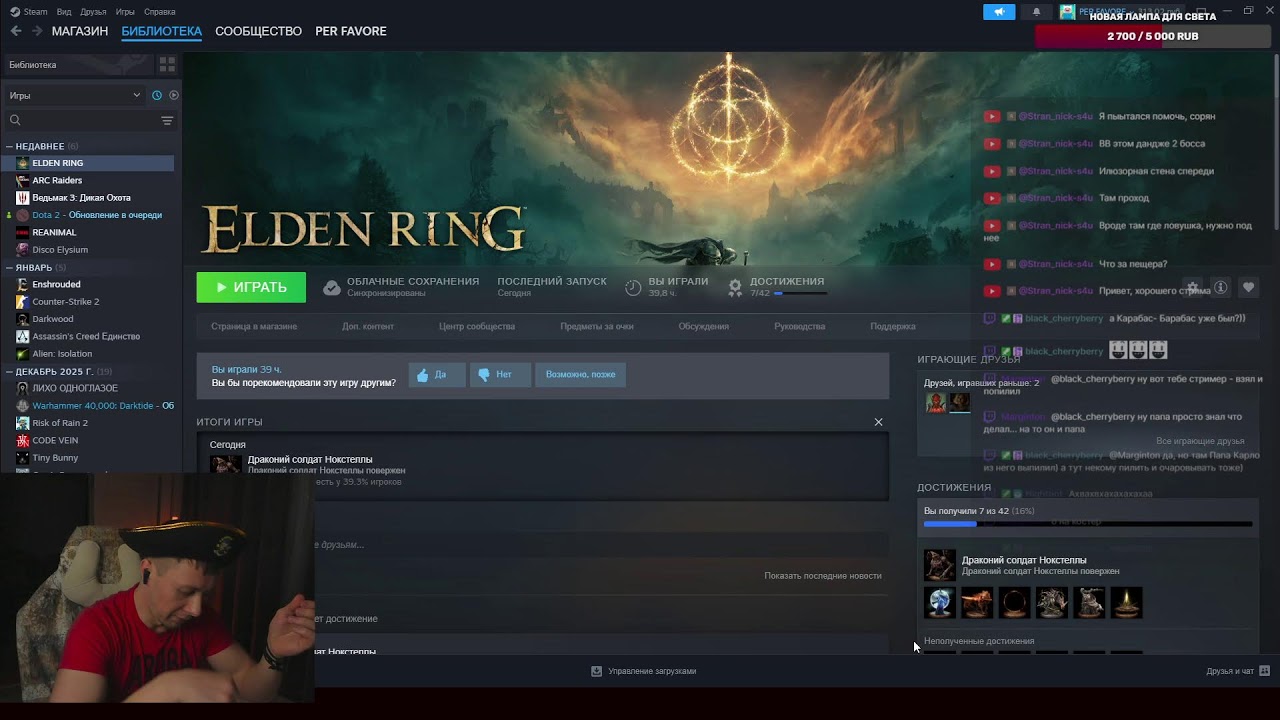Choose Нет for the recommendation

500,375
